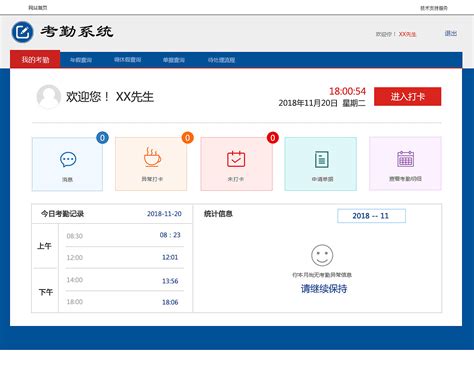
Task: Open the purple calendar icon card
Action: coord(405,164)
